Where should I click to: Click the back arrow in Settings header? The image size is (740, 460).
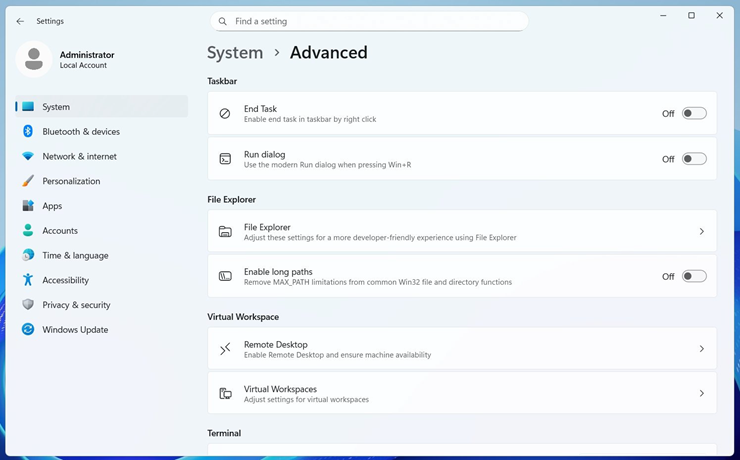(20, 21)
